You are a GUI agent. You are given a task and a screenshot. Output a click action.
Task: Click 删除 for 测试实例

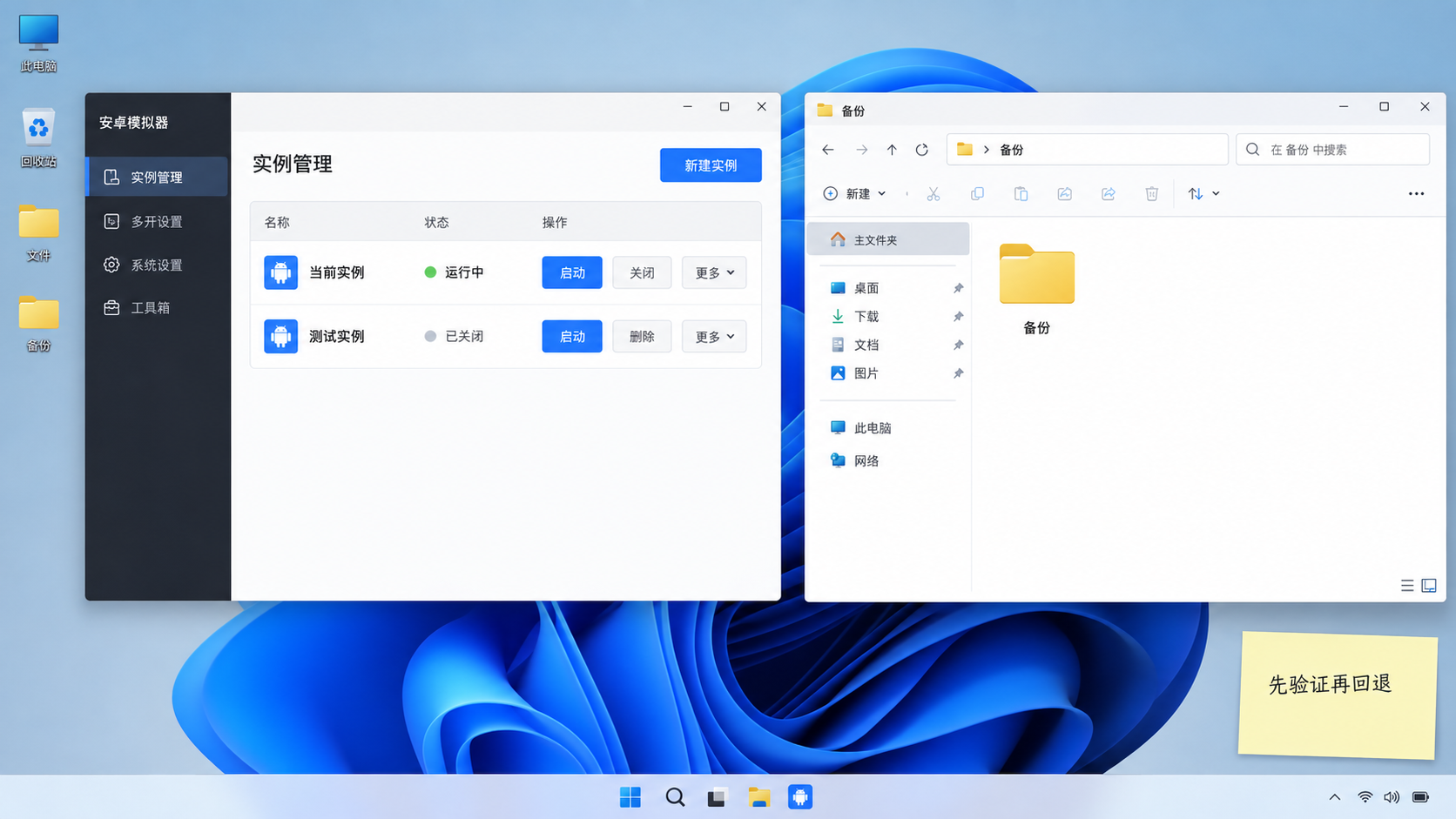pos(642,336)
